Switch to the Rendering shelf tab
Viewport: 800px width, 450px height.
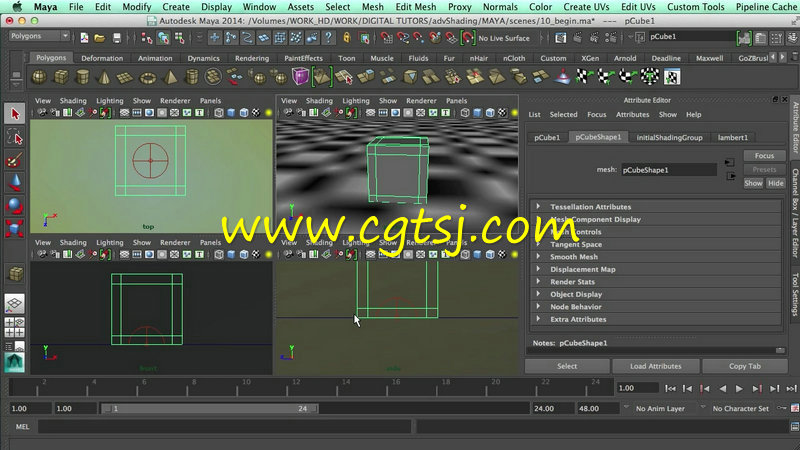point(252,58)
